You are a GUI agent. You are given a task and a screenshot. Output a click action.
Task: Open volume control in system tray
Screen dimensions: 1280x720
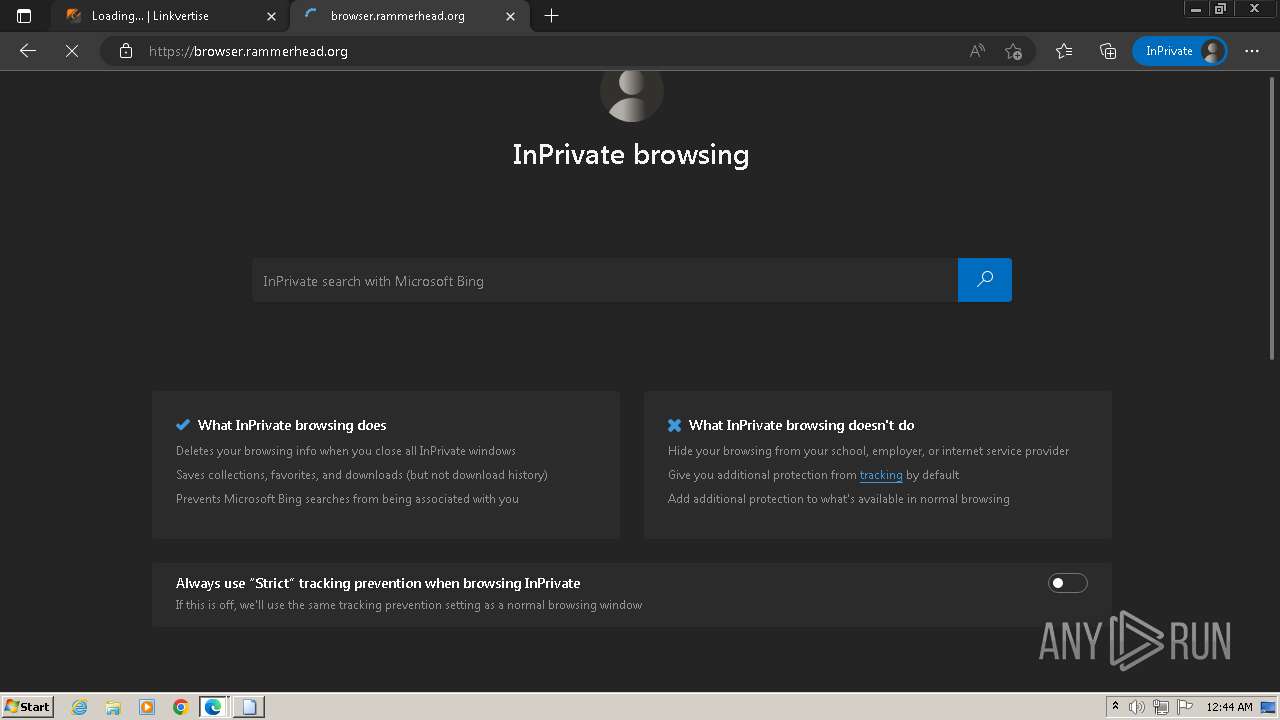[x=1136, y=707]
